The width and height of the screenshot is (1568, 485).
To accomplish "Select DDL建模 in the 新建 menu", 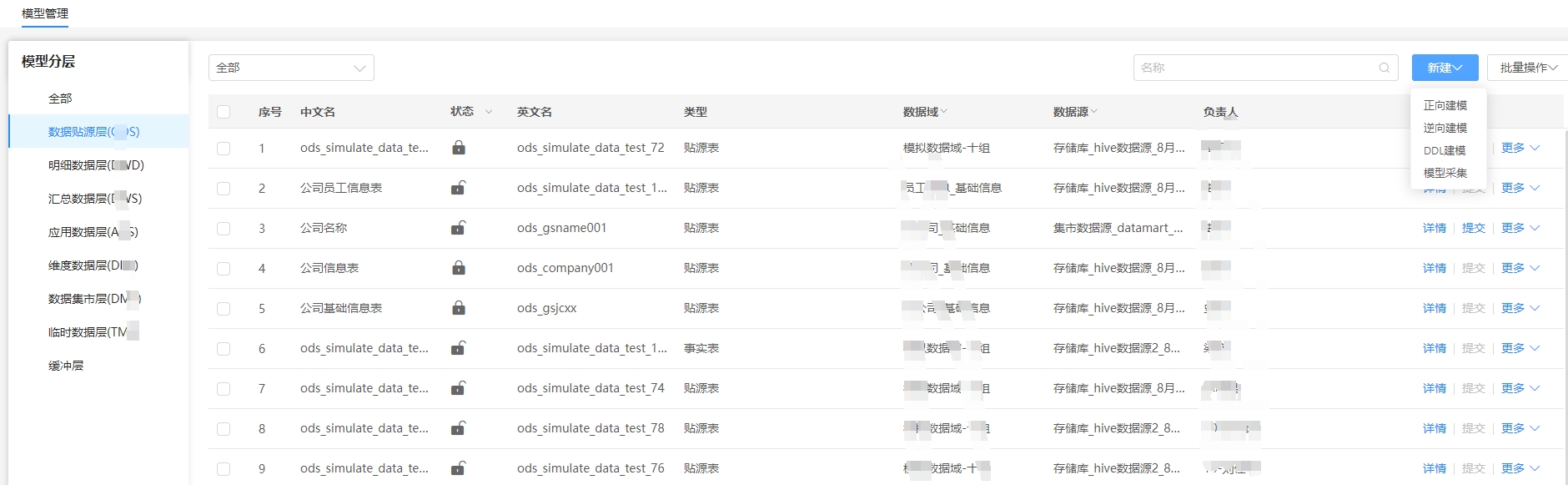I will [1445, 150].
